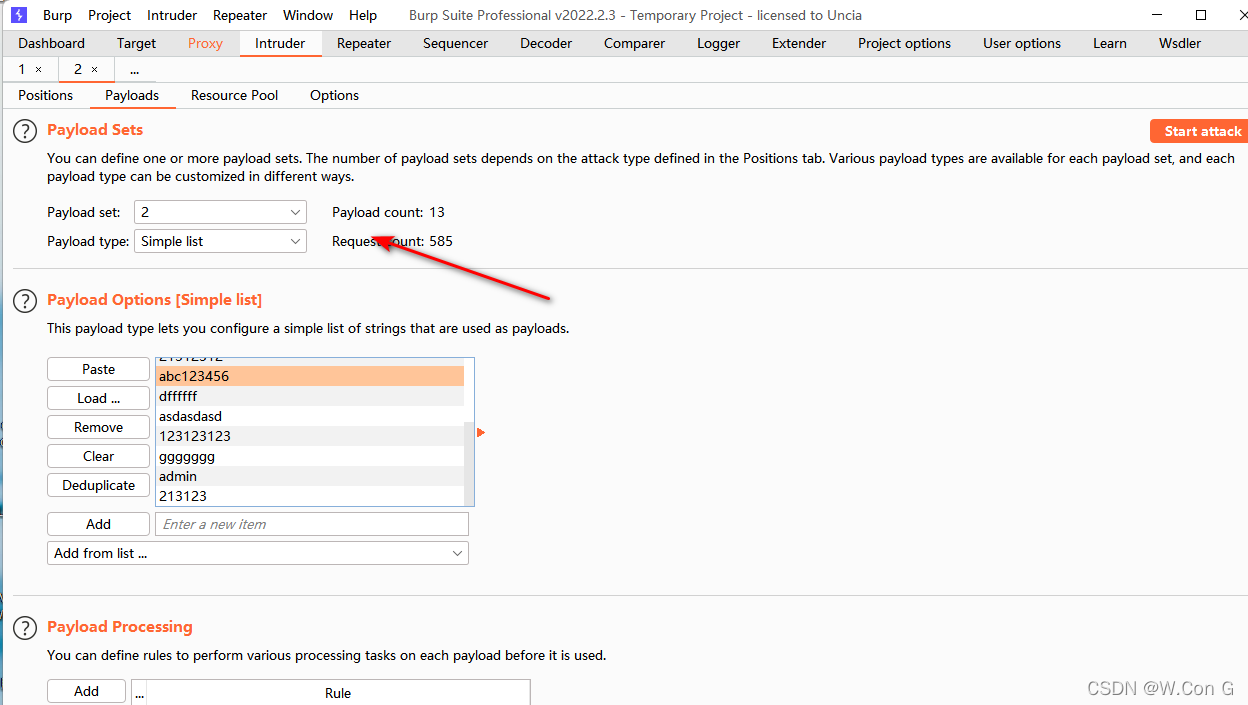
Task: Select payload asdasdasd in list
Action: pos(310,416)
